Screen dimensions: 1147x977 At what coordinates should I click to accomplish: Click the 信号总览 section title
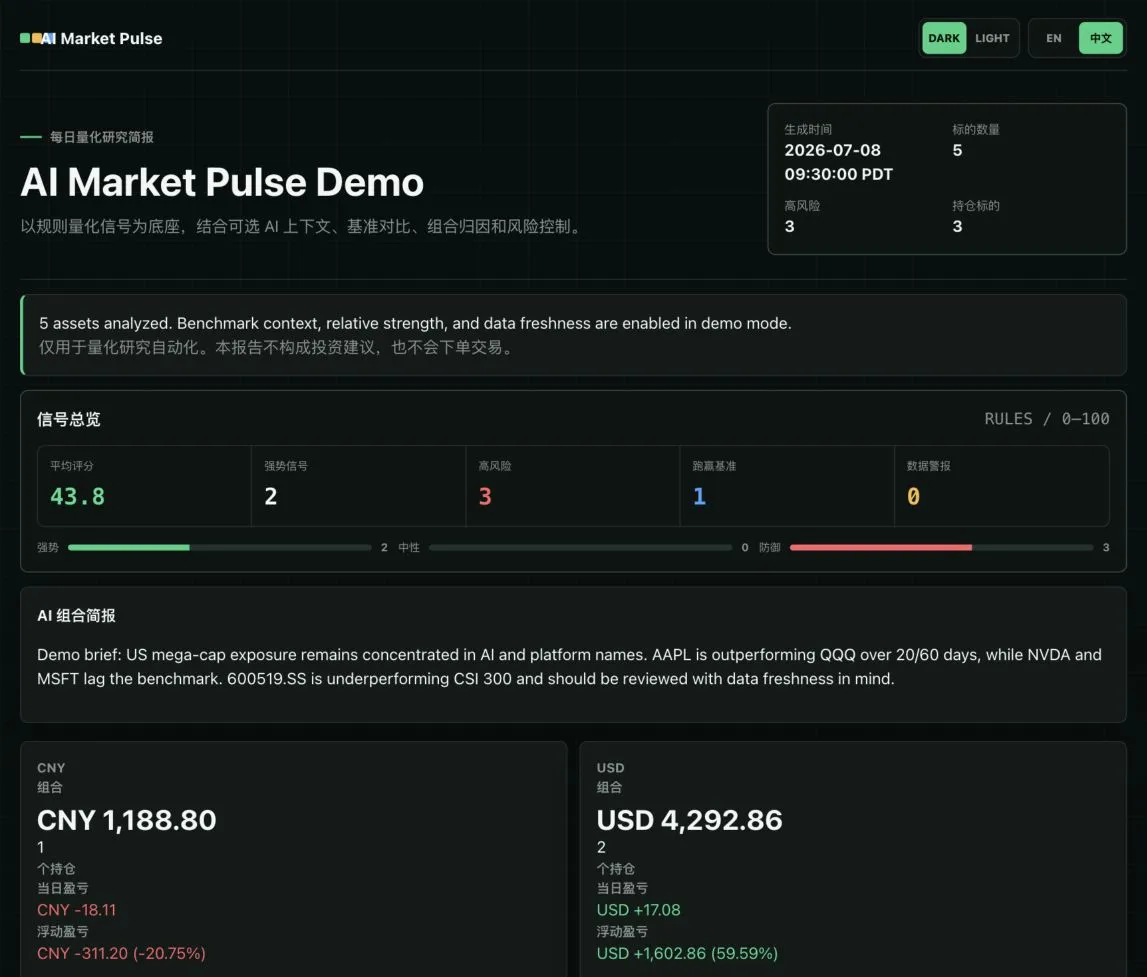pyautogui.click(x=69, y=419)
